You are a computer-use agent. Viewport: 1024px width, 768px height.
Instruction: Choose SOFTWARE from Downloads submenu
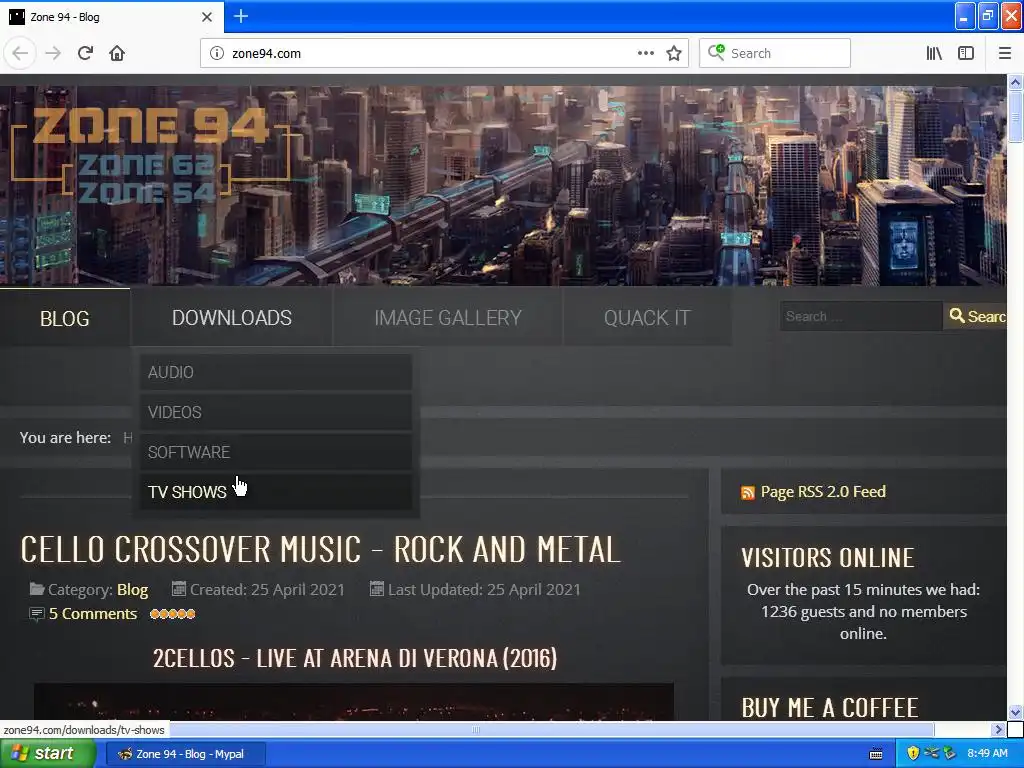276,452
